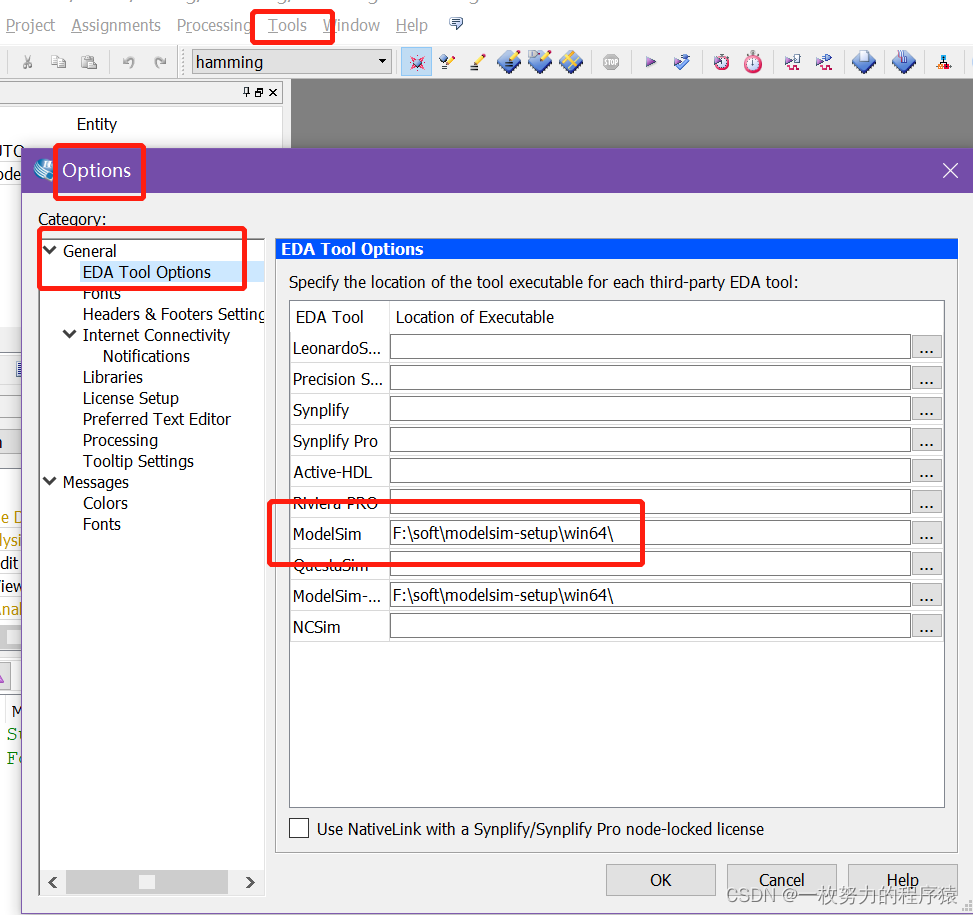
Task: Click the category tree horizontal scrollbar thumb
Action: coord(147,882)
